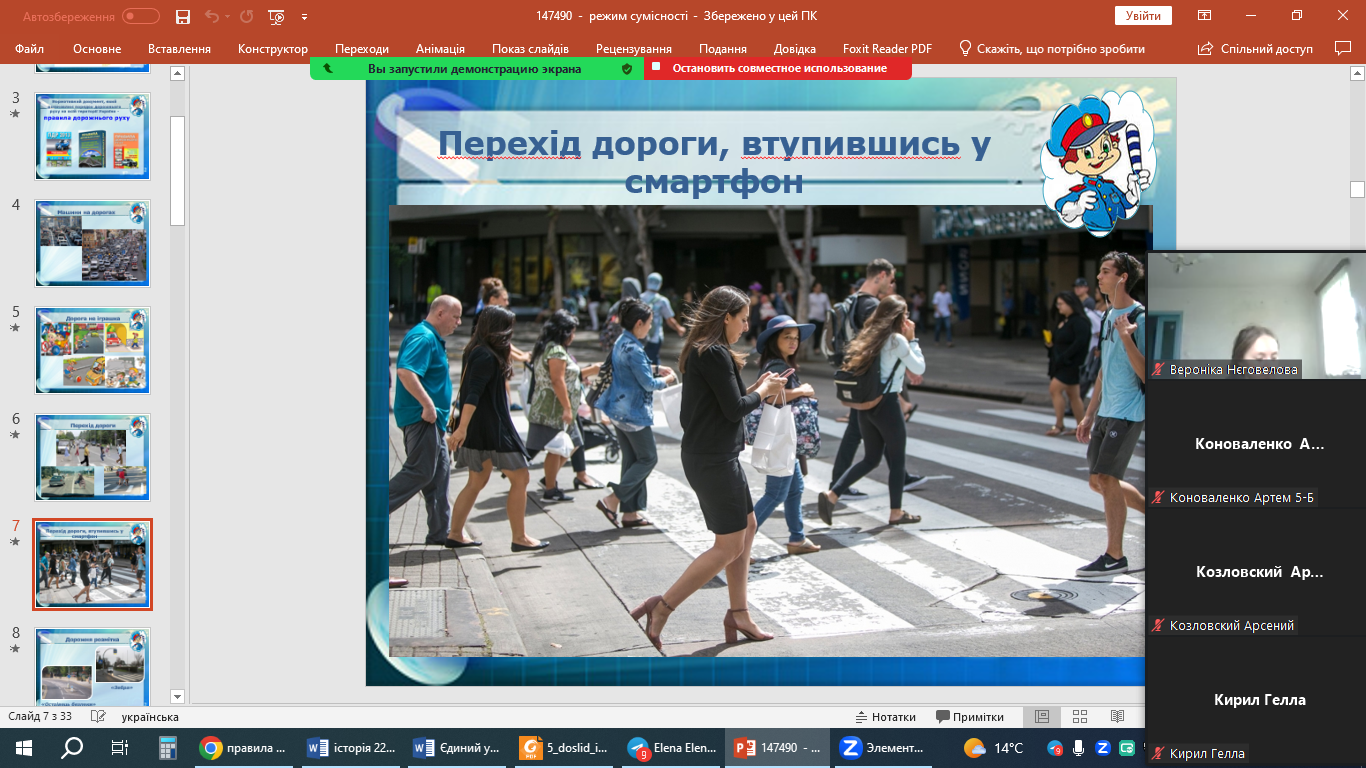This screenshot has width=1366, height=768.
Task: Switch to Reading view
Action: coord(1117,717)
